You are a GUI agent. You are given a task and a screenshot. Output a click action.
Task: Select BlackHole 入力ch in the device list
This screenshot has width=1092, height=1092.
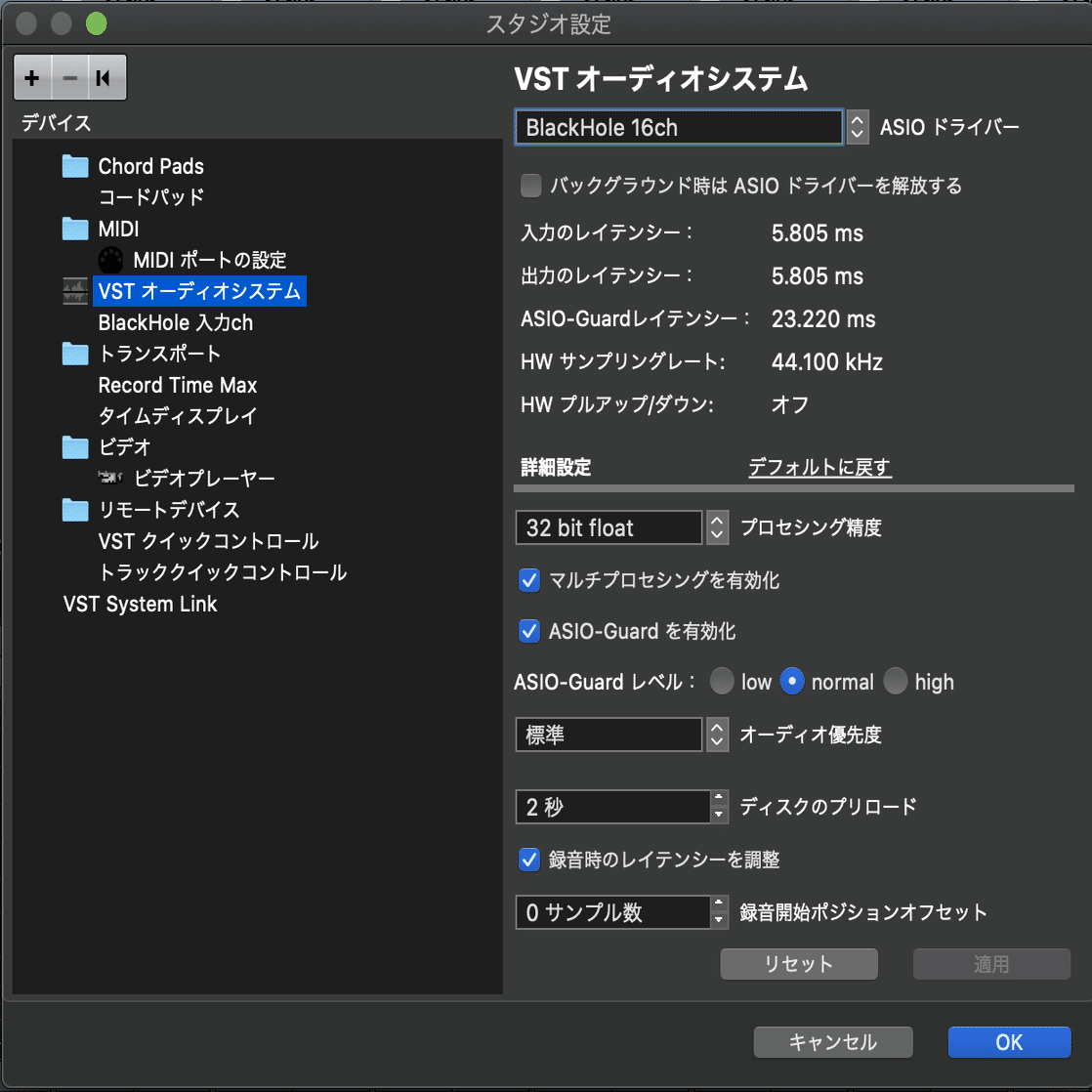175,322
